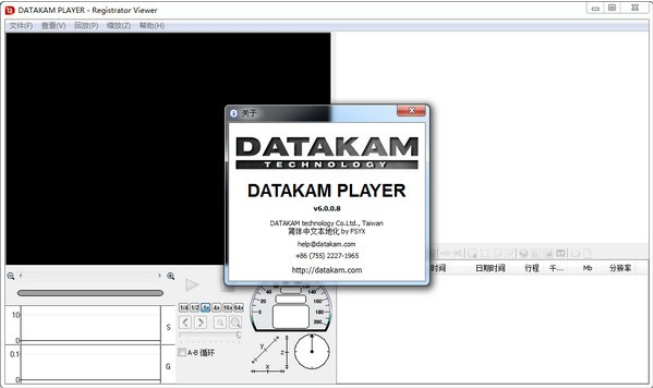Click the scissors icon in file list toolbar

click(x=457, y=253)
